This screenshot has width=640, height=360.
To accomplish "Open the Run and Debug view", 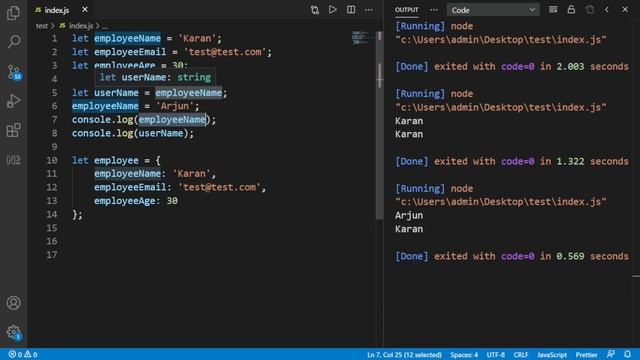I will (x=13, y=101).
